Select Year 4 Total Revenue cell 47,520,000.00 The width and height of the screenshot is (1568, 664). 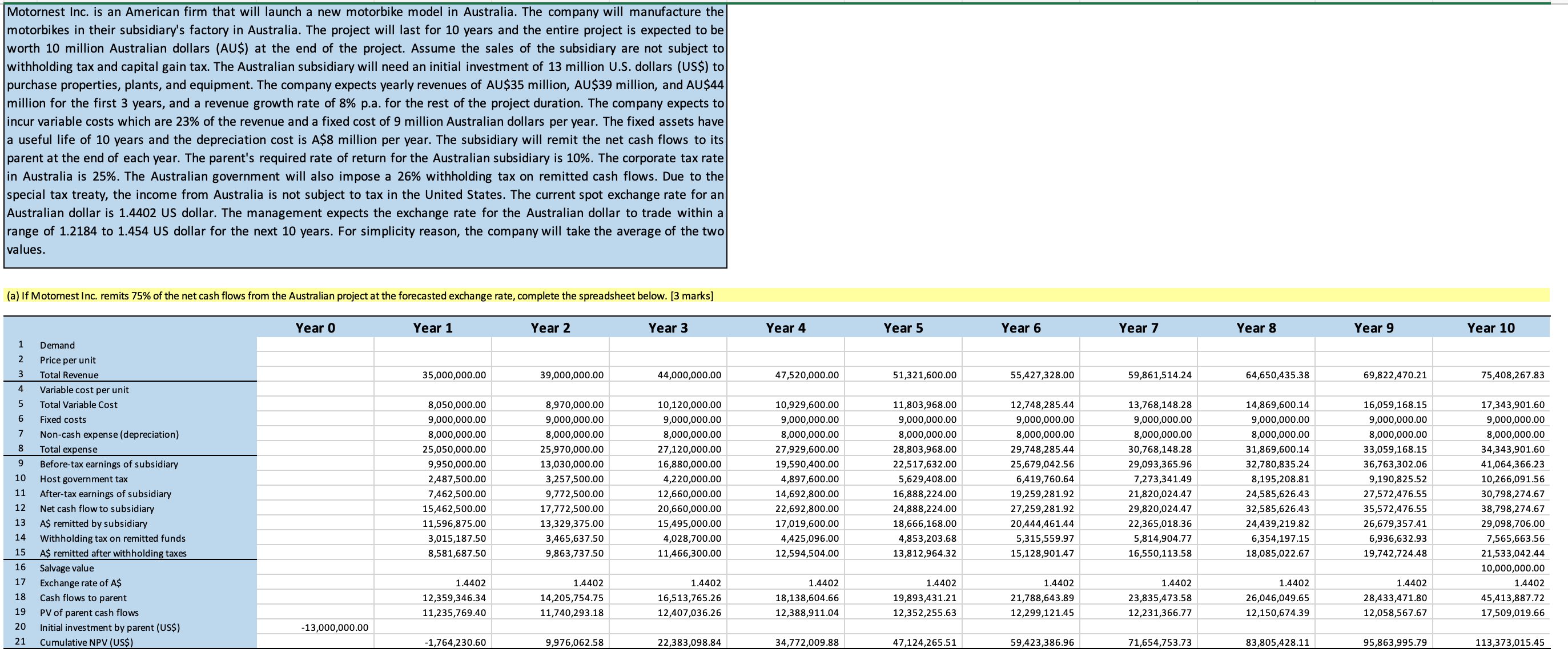coord(806,375)
